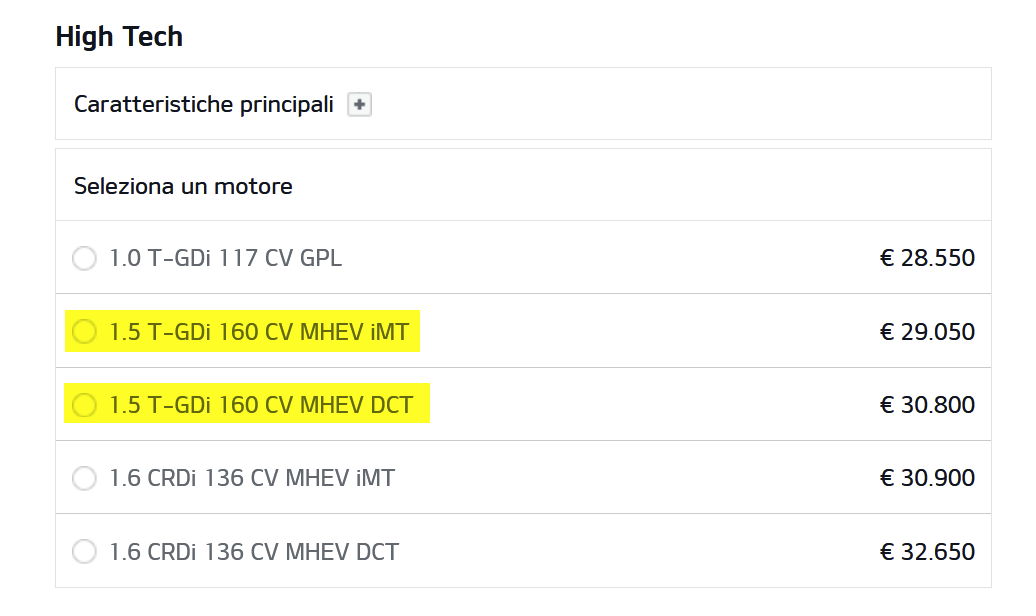Click the 1.6 CRDi 136 CV MHEV DCT label
Viewport: 1036px width, 616px height.
point(254,551)
